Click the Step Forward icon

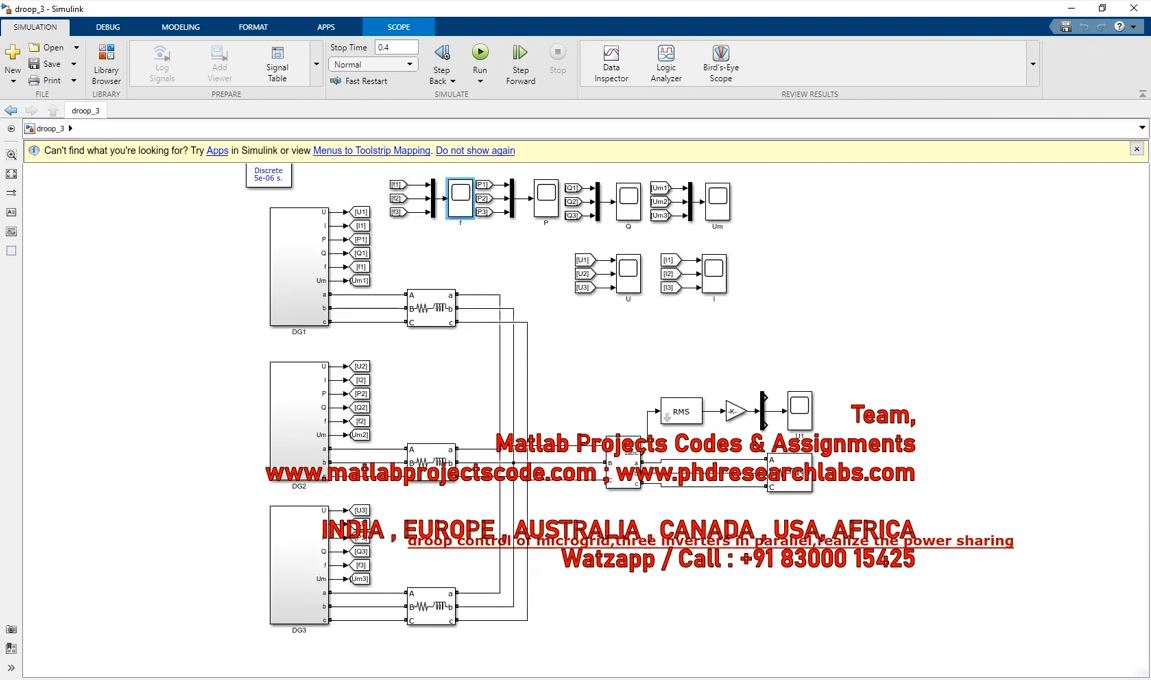coord(520,53)
